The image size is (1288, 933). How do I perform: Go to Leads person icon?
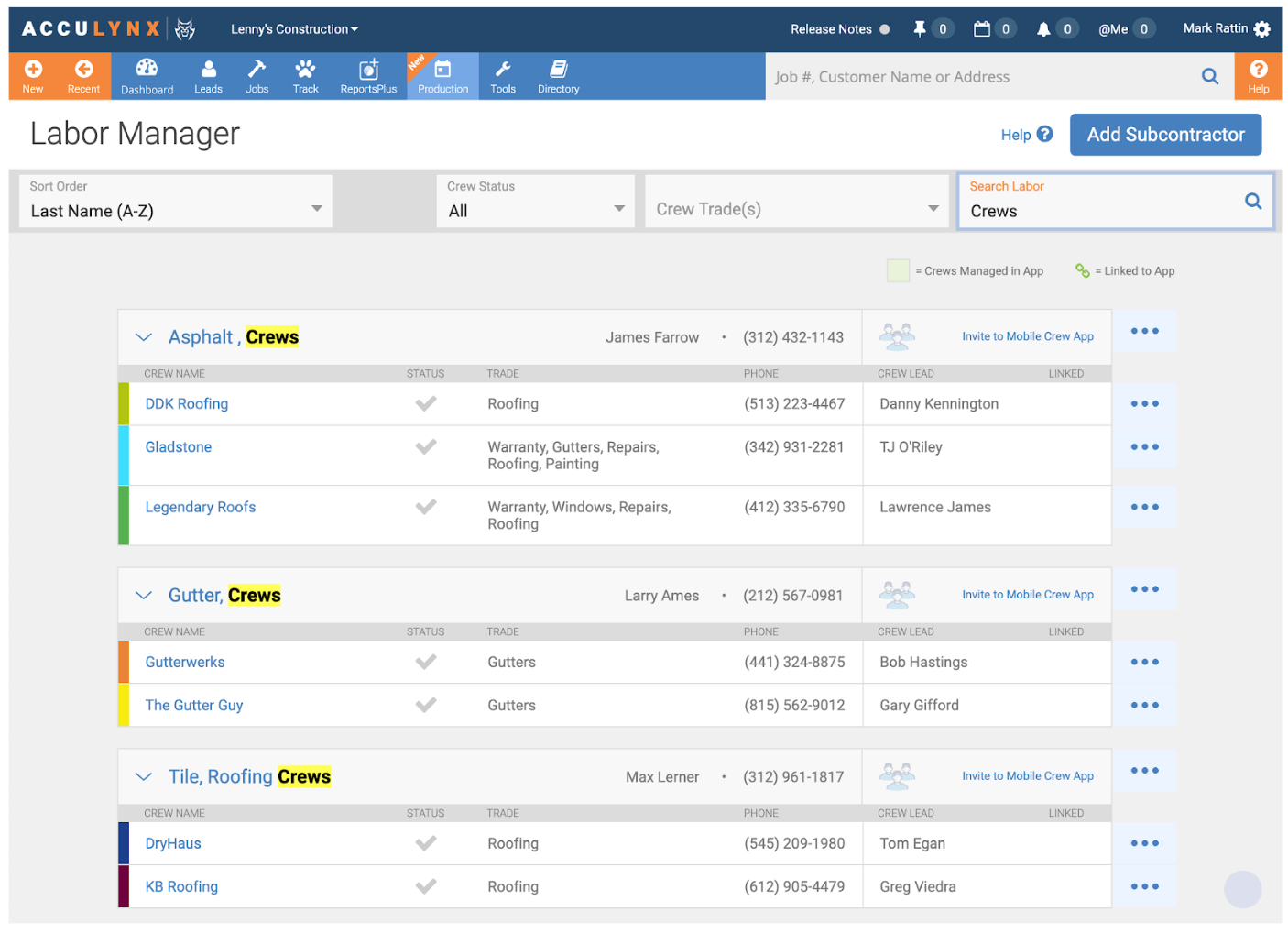click(208, 69)
